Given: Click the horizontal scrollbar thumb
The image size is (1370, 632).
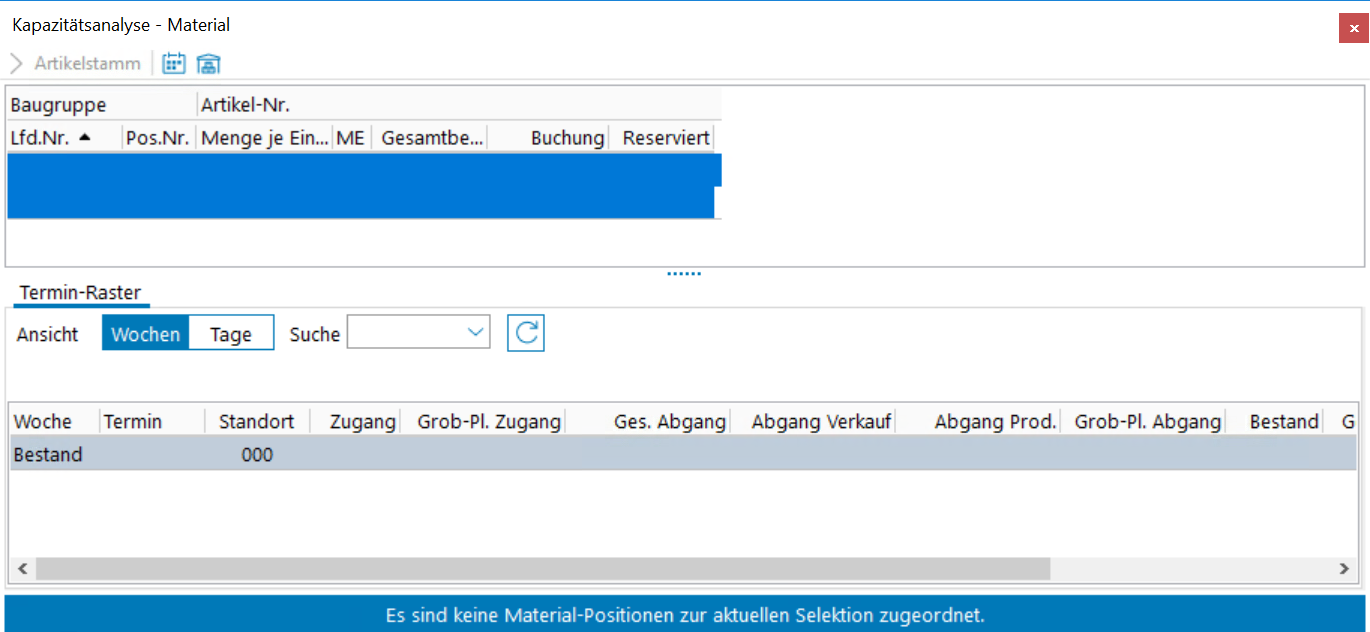Looking at the screenshot, I should coord(542,569).
